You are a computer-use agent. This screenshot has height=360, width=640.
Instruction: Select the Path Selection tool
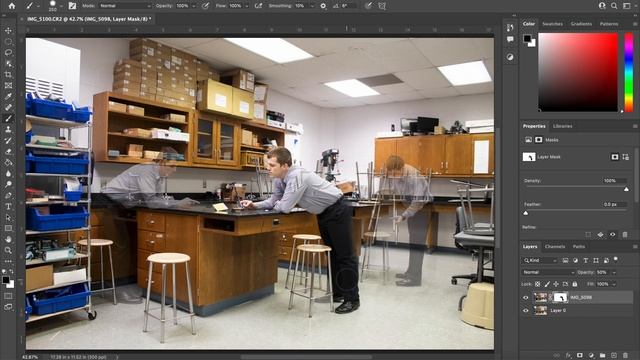pos(8,218)
